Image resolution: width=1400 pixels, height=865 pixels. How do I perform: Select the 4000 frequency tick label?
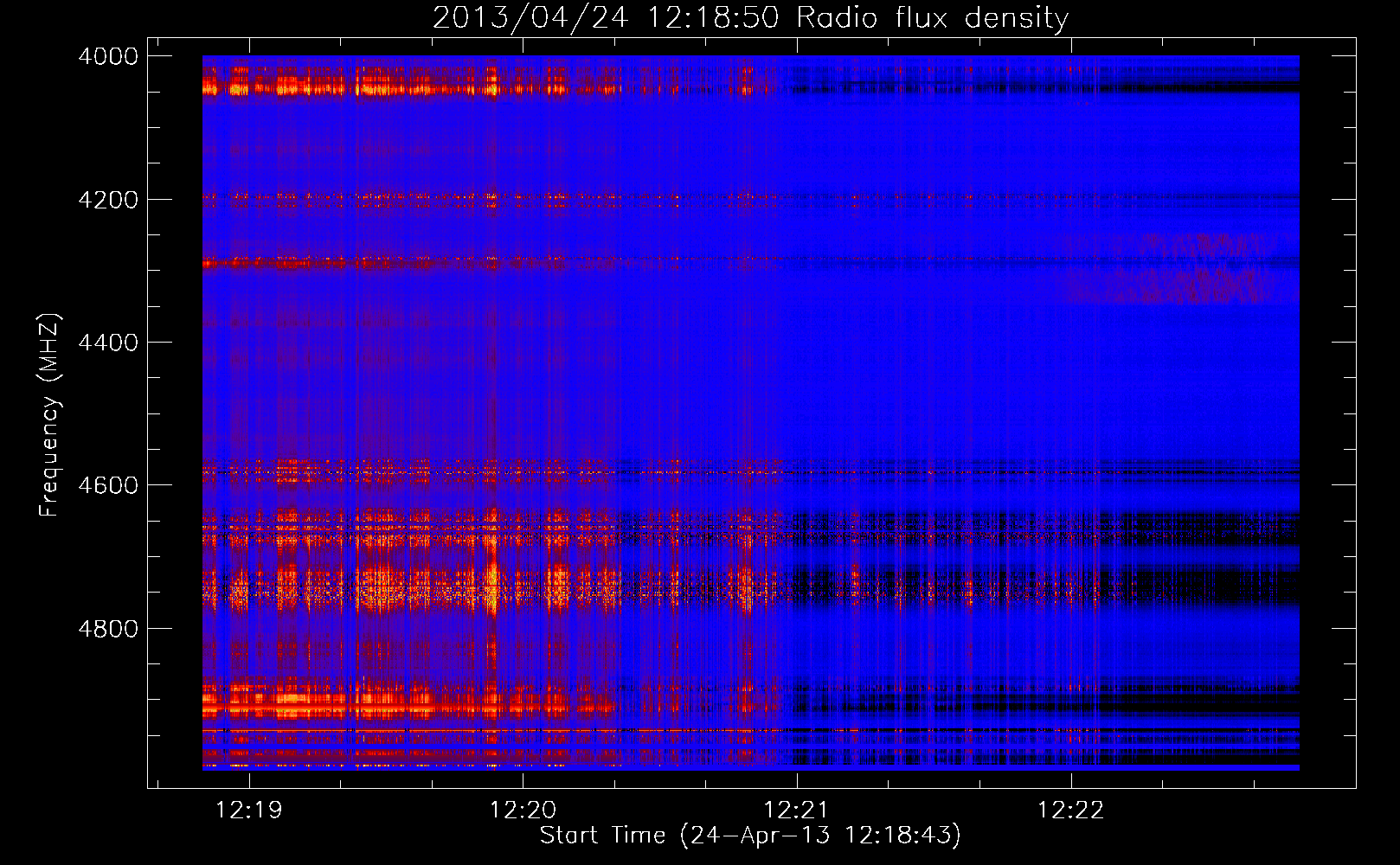[108, 56]
